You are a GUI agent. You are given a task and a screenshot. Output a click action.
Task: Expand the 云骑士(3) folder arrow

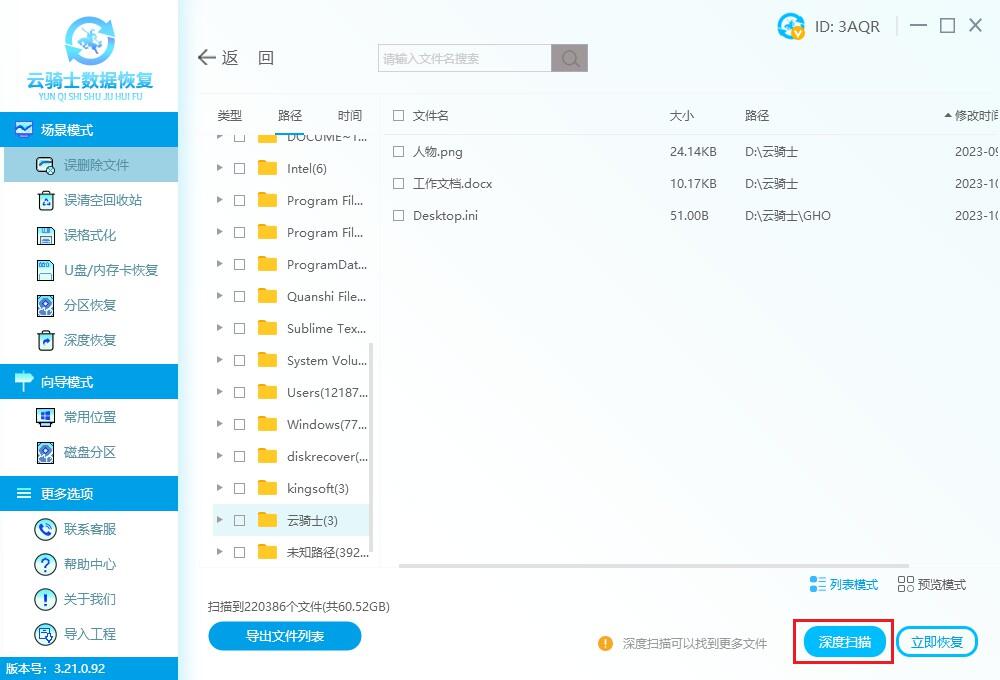pyautogui.click(x=219, y=520)
